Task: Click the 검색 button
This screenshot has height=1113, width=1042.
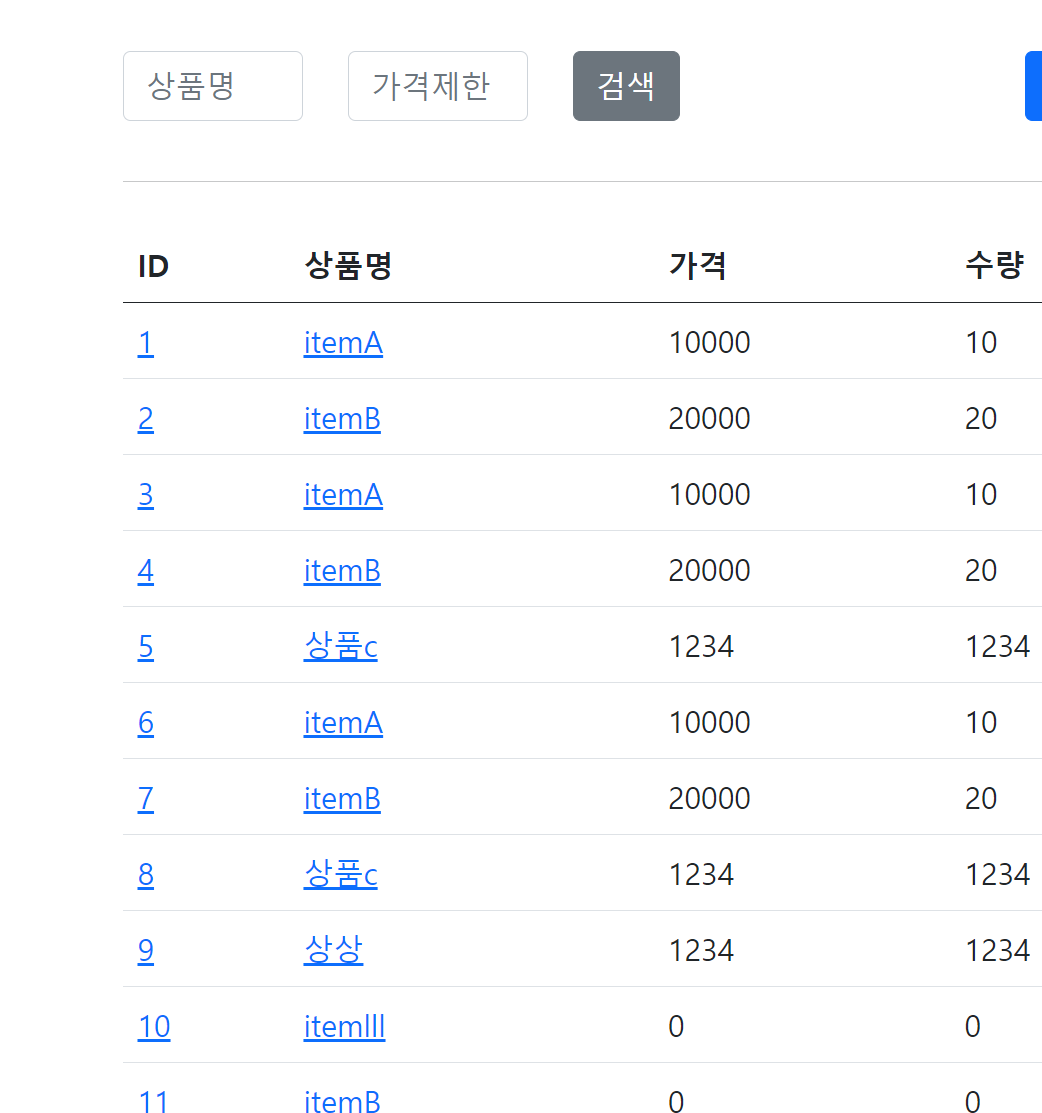Action: [626, 86]
